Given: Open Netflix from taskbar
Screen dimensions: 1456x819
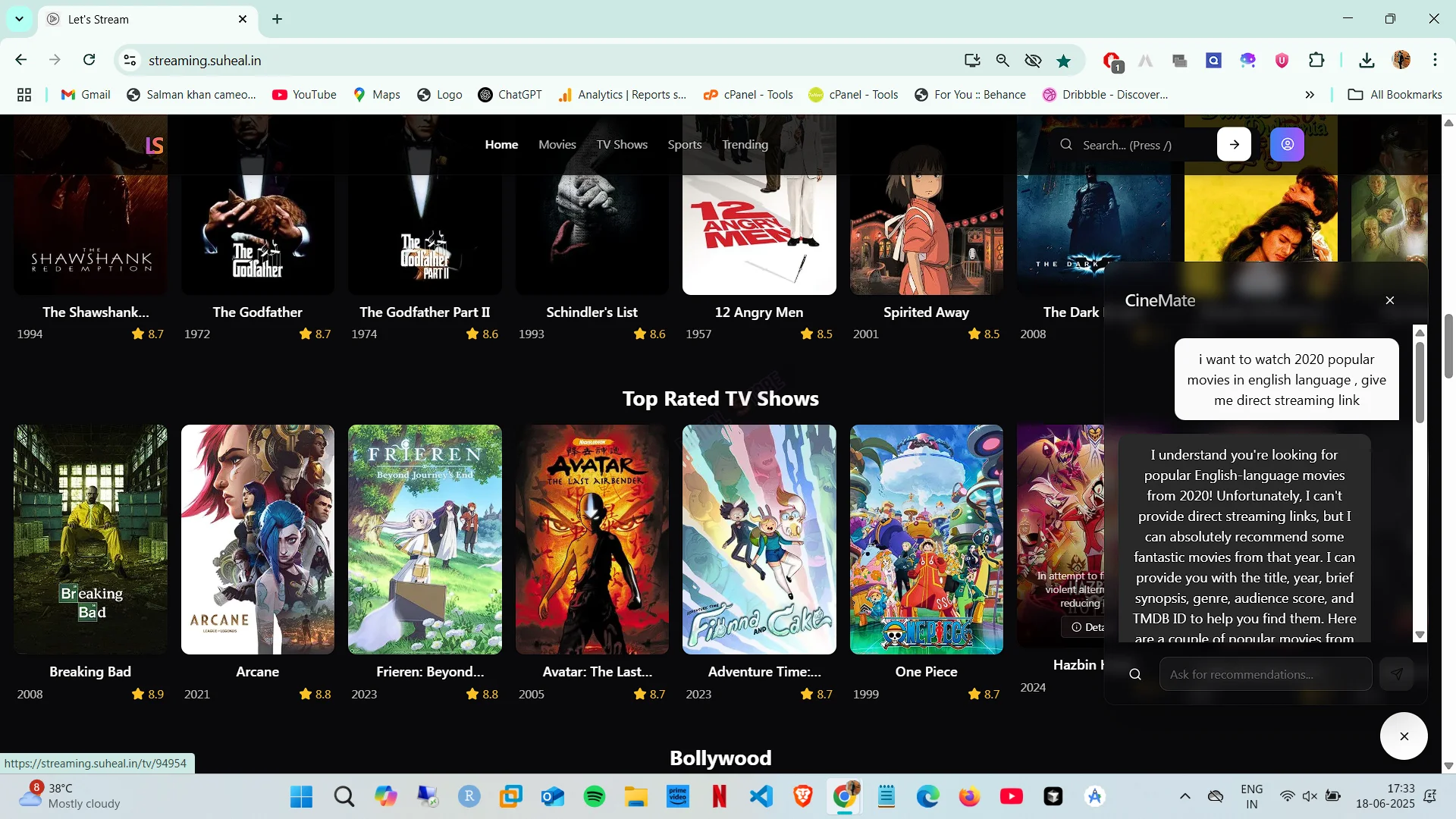Looking at the screenshot, I should pyautogui.click(x=720, y=796).
